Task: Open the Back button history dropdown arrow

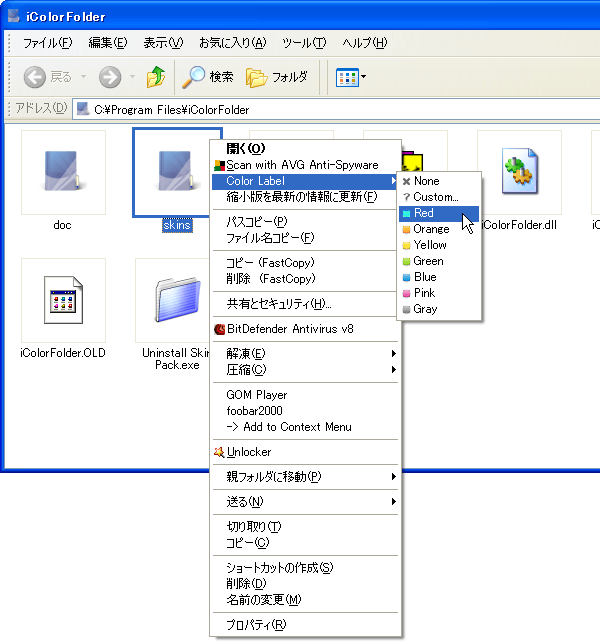Action: [x=83, y=77]
